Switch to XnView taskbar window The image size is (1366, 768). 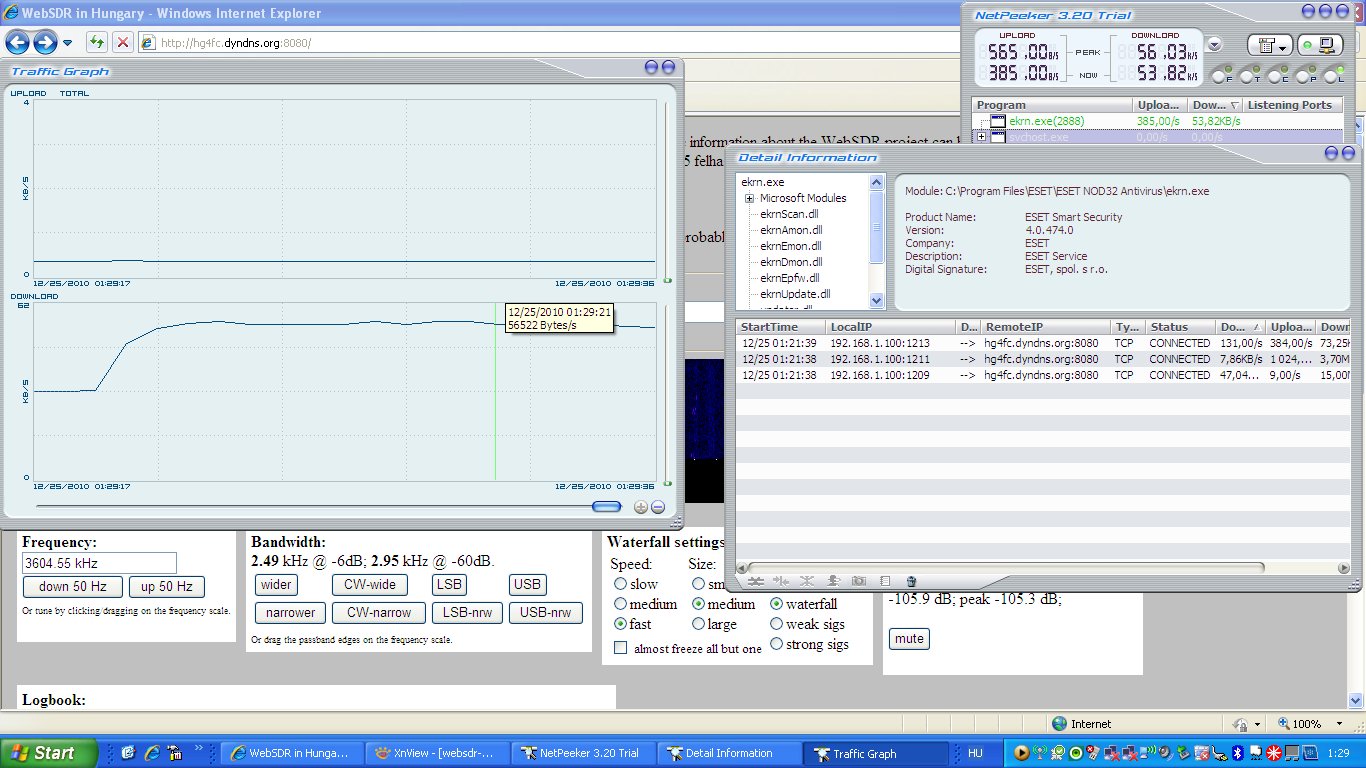click(x=437, y=754)
